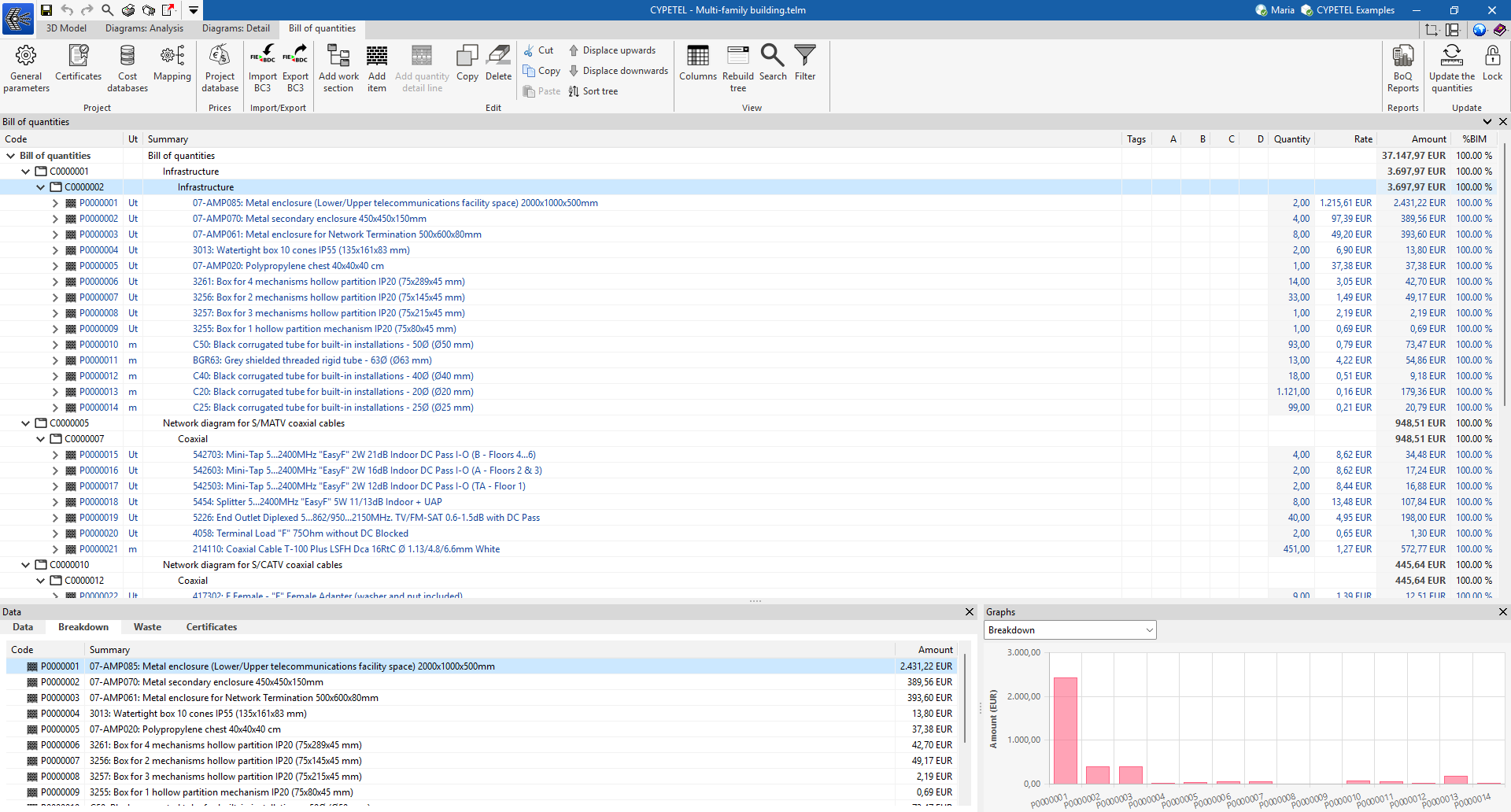Close the Data panel

coord(970,611)
